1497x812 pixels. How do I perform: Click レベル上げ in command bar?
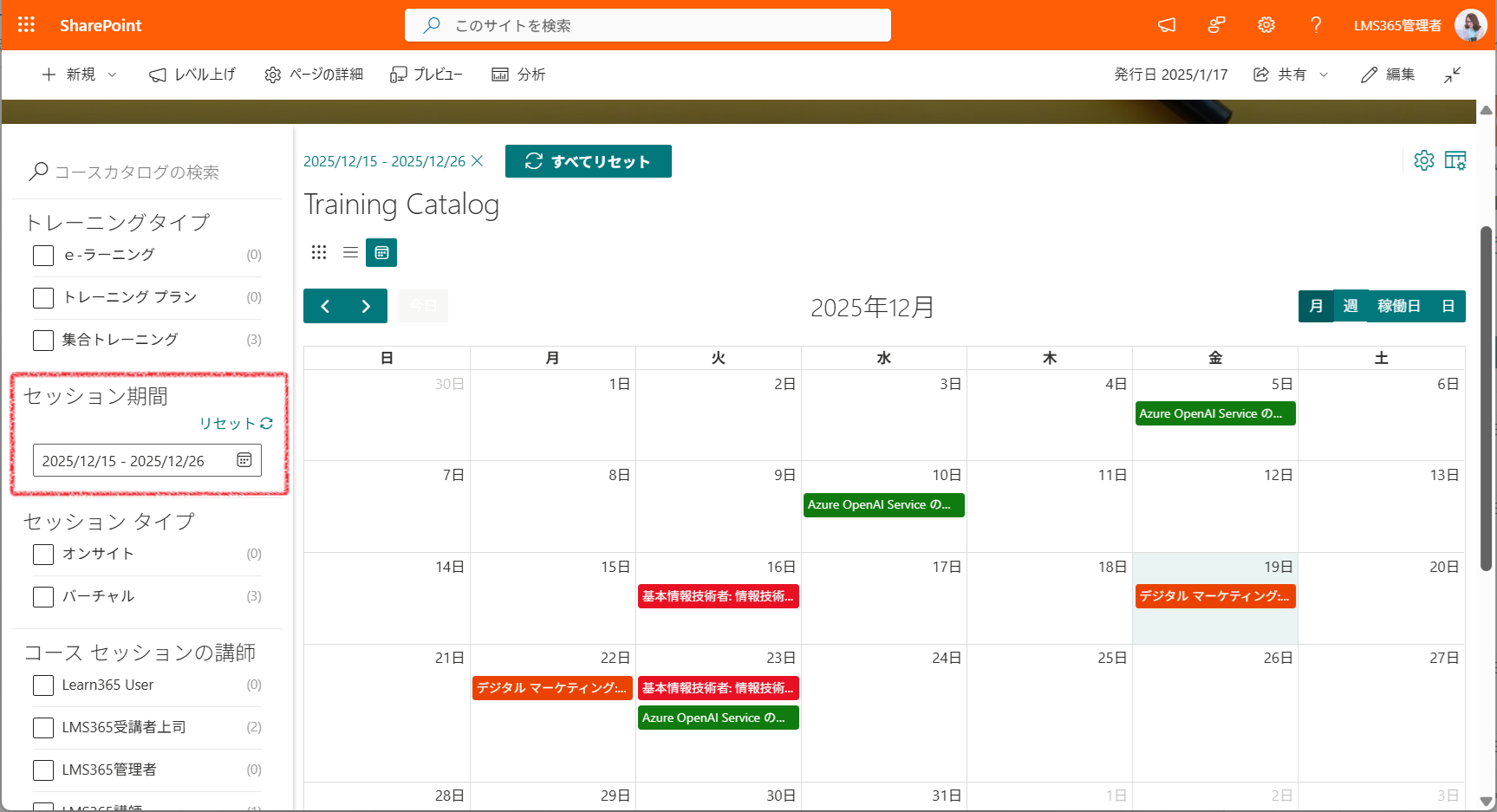(x=192, y=75)
